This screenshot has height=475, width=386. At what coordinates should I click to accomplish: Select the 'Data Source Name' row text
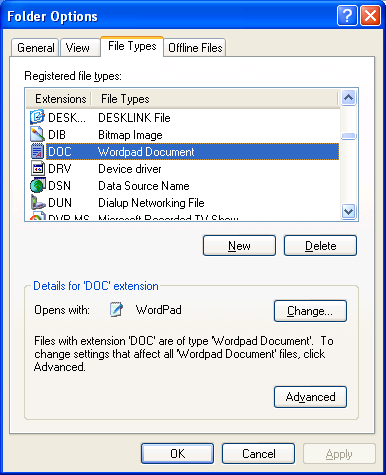coord(144,186)
